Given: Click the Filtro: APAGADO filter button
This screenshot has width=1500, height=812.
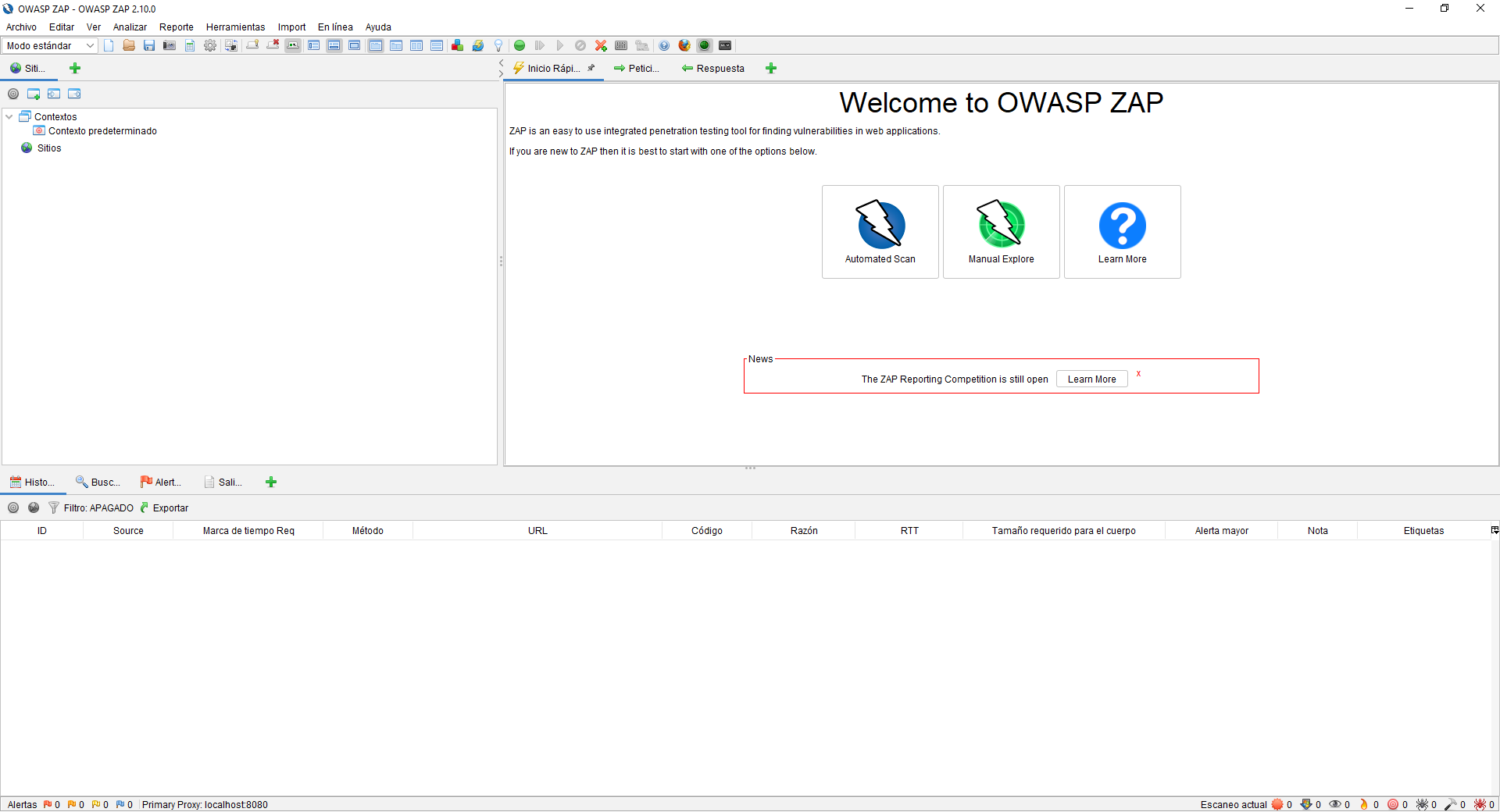Looking at the screenshot, I should click(91, 507).
